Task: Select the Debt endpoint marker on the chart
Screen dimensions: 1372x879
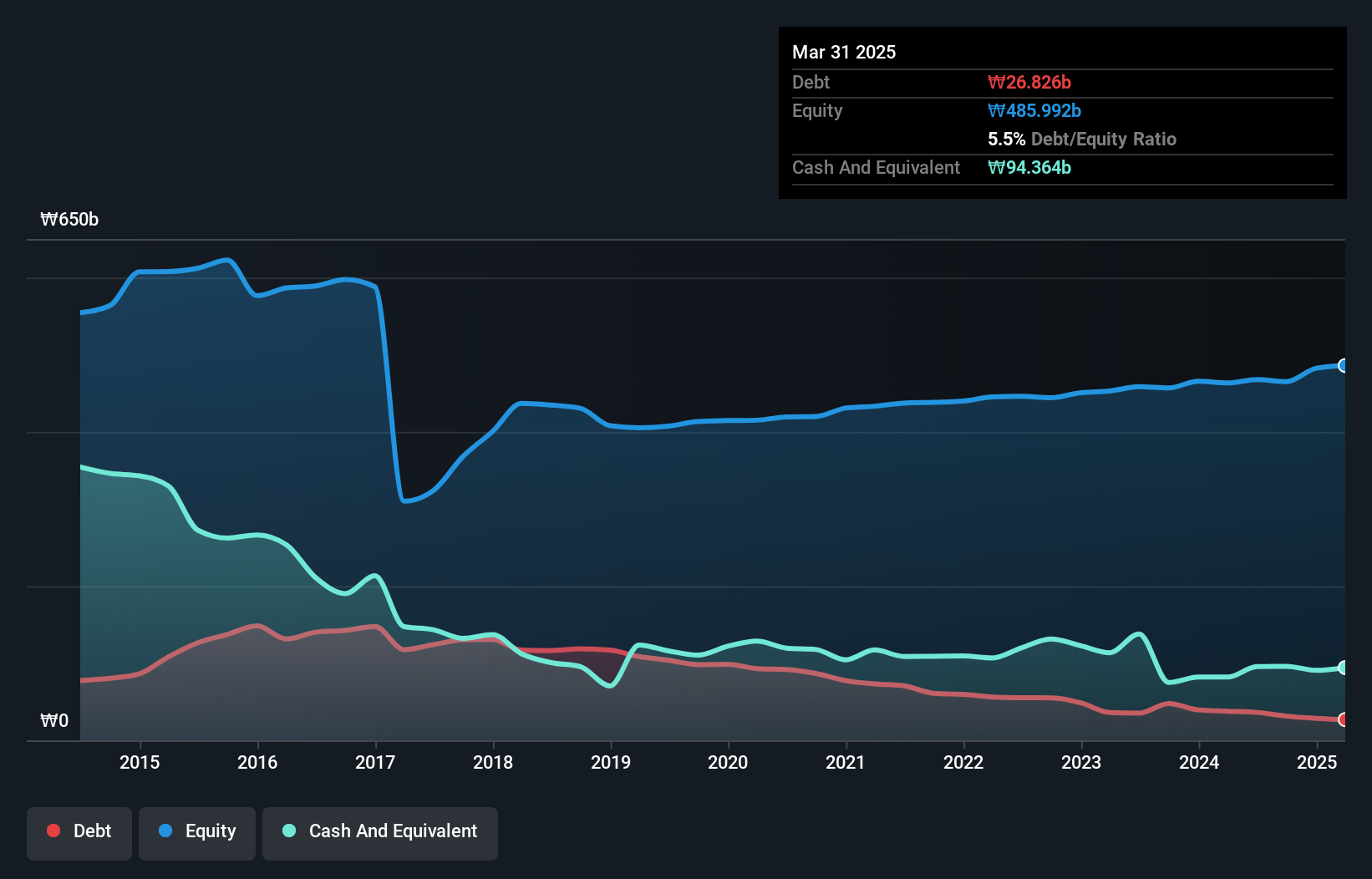Action: [x=1343, y=719]
